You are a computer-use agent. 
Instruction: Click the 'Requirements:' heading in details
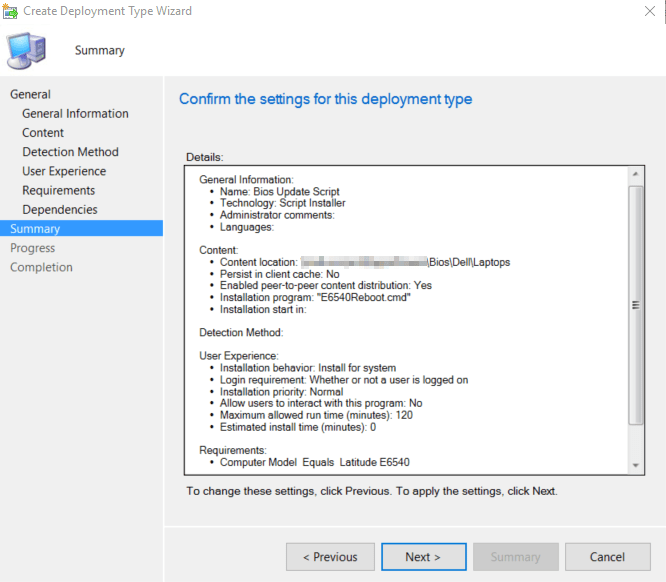[x=233, y=450]
